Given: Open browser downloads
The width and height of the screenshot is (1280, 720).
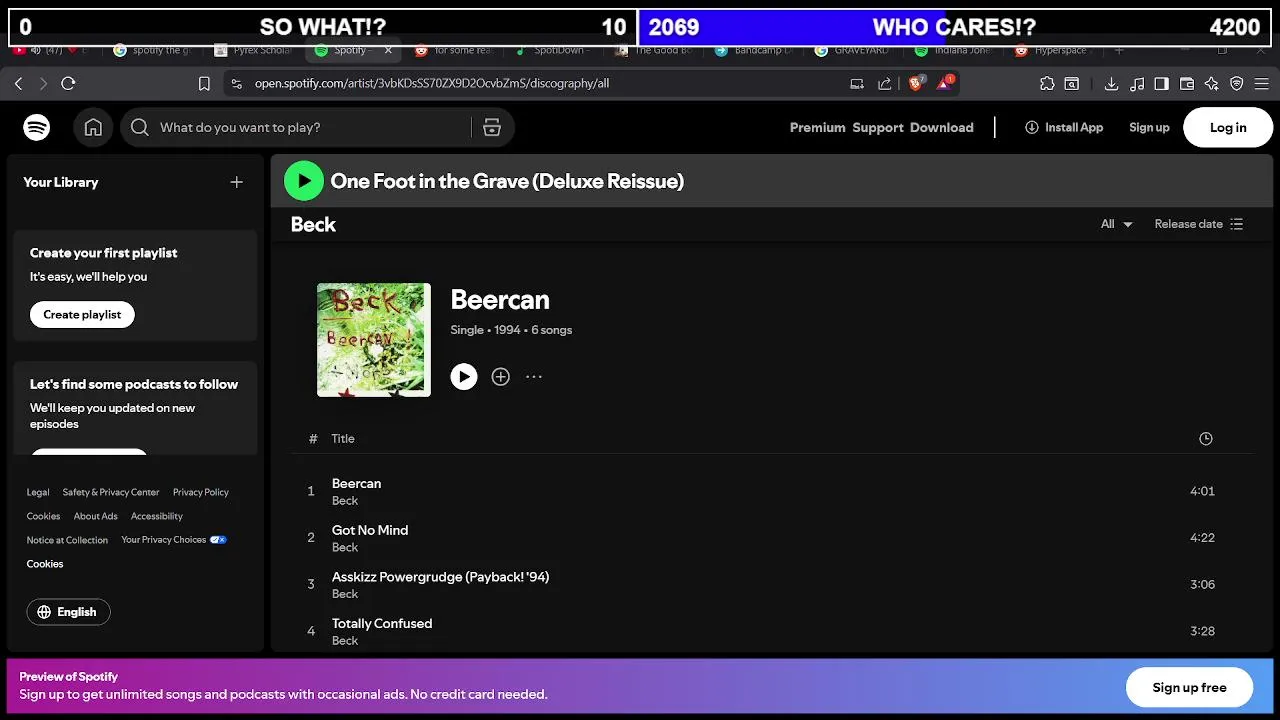Looking at the screenshot, I should (x=1111, y=84).
